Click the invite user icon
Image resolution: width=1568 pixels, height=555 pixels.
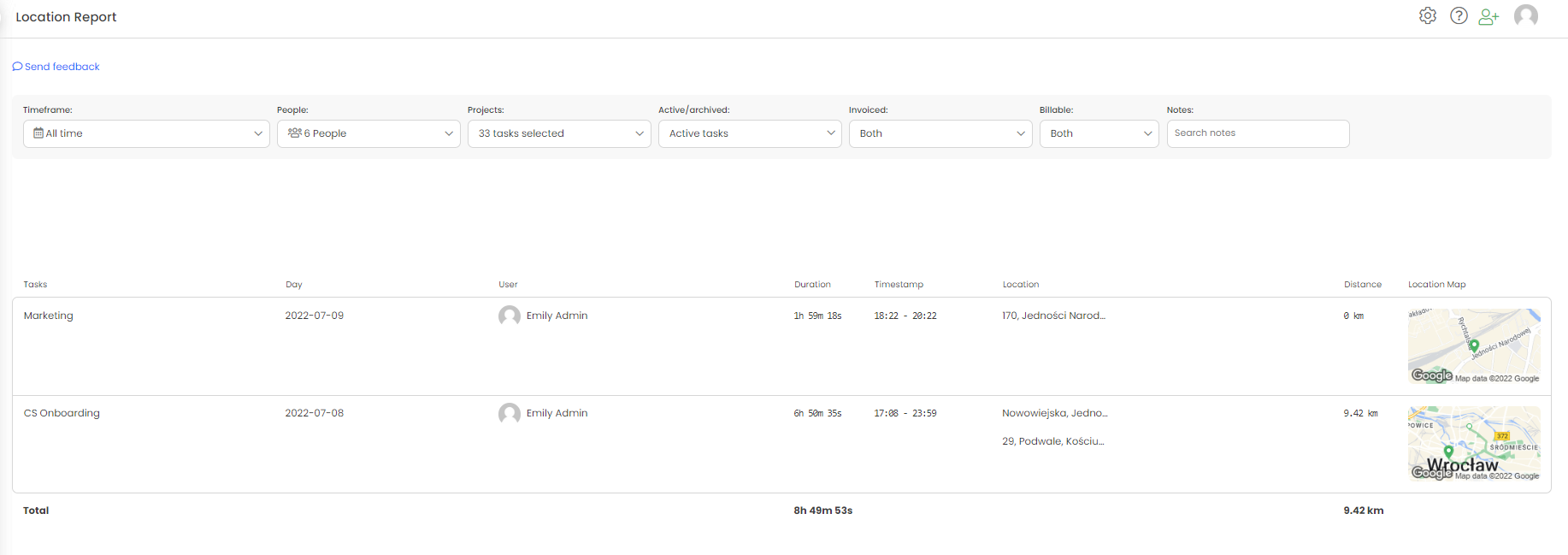pyautogui.click(x=1489, y=16)
